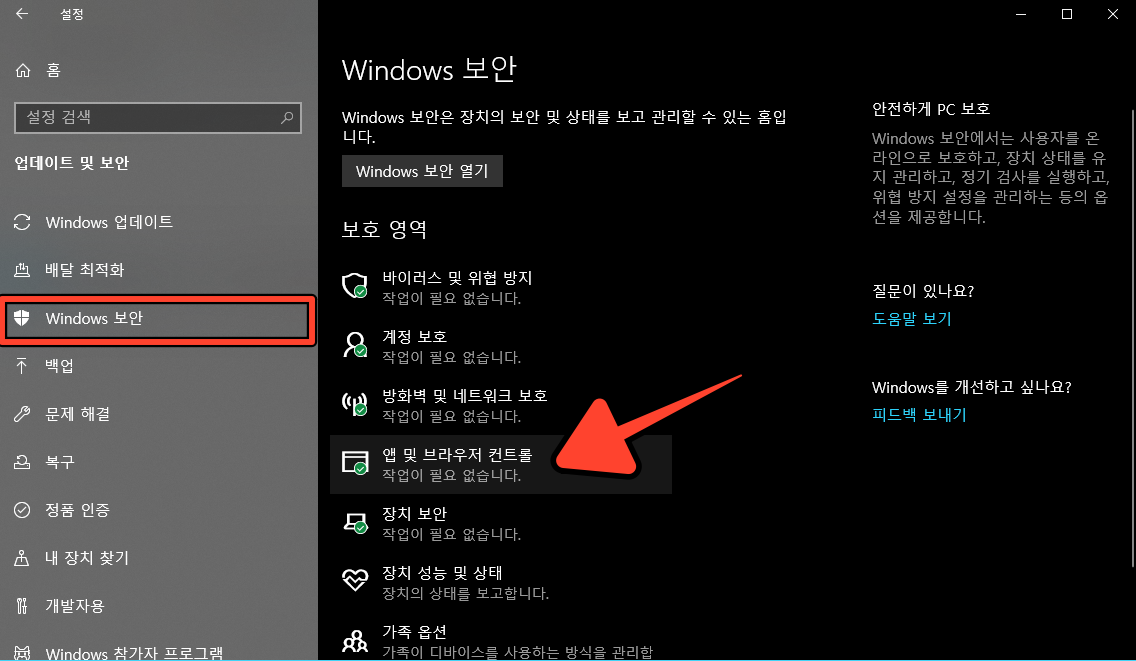Open 문제 해결 in the sidebar
The height and width of the screenshot is (661, 1136).
(x=159, y=414)
